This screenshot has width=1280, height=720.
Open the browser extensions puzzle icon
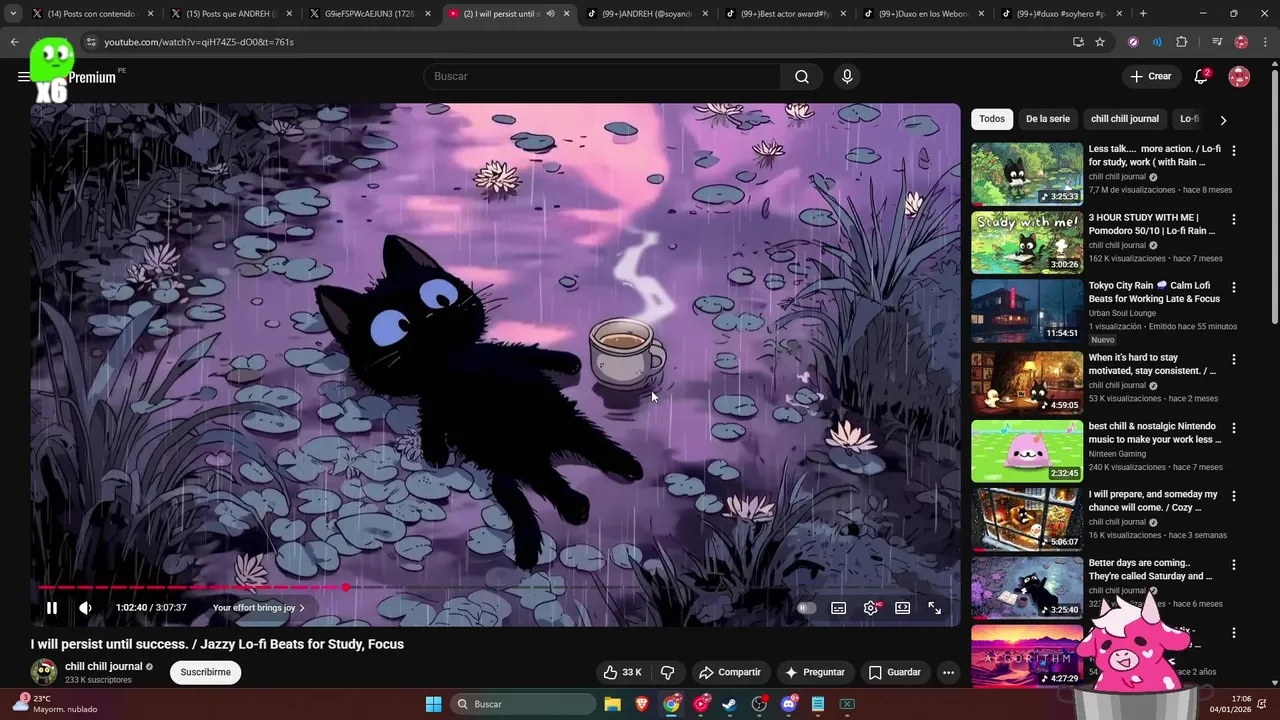(1182, 42)
